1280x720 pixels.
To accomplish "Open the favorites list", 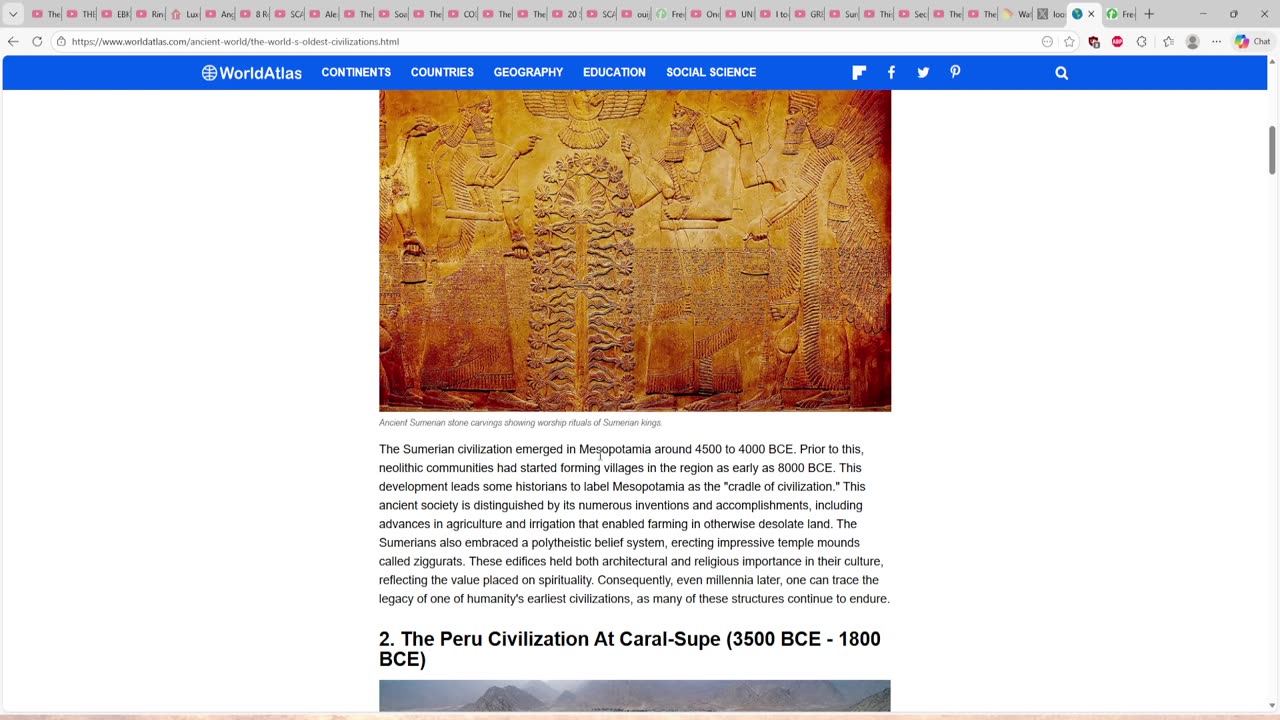I will pyautogui.click(x=1168, y=42).
